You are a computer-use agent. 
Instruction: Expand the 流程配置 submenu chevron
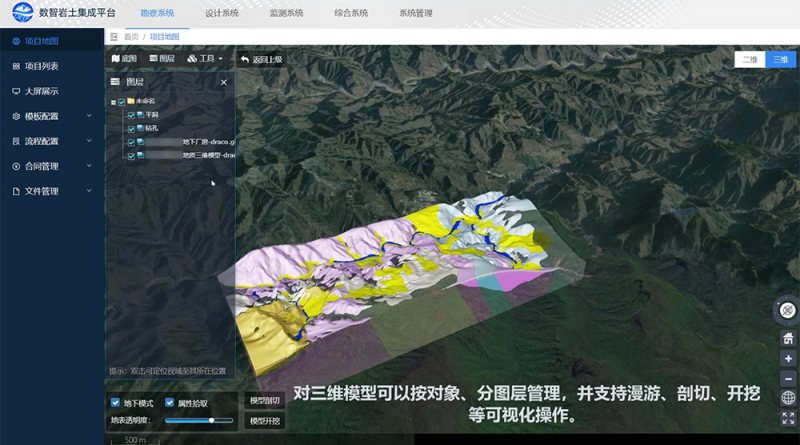tap(89, 141)
